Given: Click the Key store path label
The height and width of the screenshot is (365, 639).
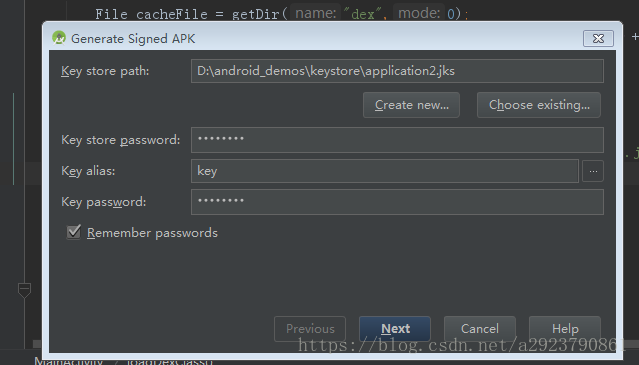Looking at the screenshot, I should 105,71.
